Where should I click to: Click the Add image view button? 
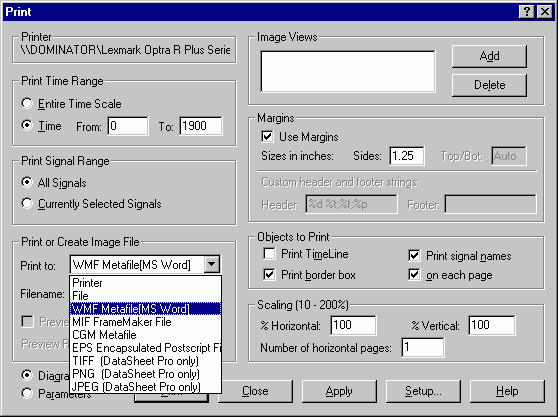tap(489, 56)
